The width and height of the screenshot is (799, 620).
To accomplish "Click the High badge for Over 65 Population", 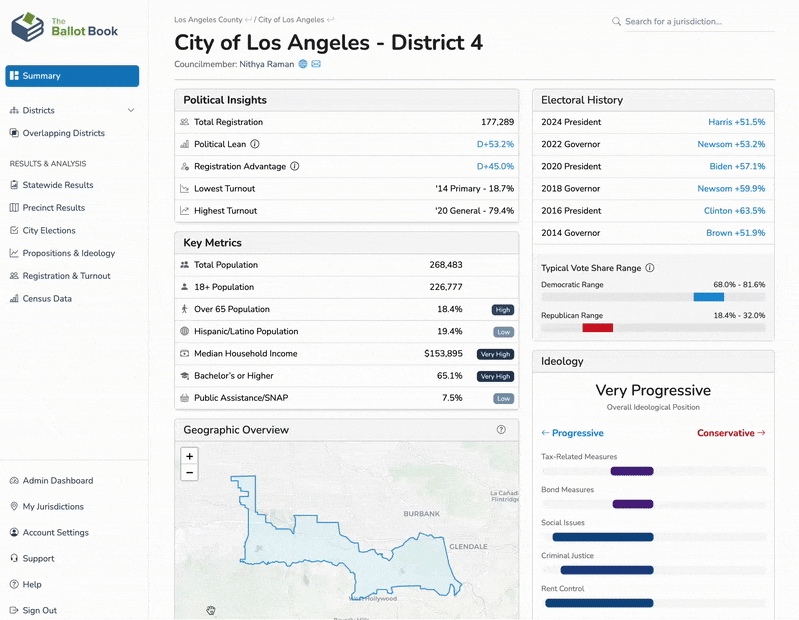I will [503, 310].
